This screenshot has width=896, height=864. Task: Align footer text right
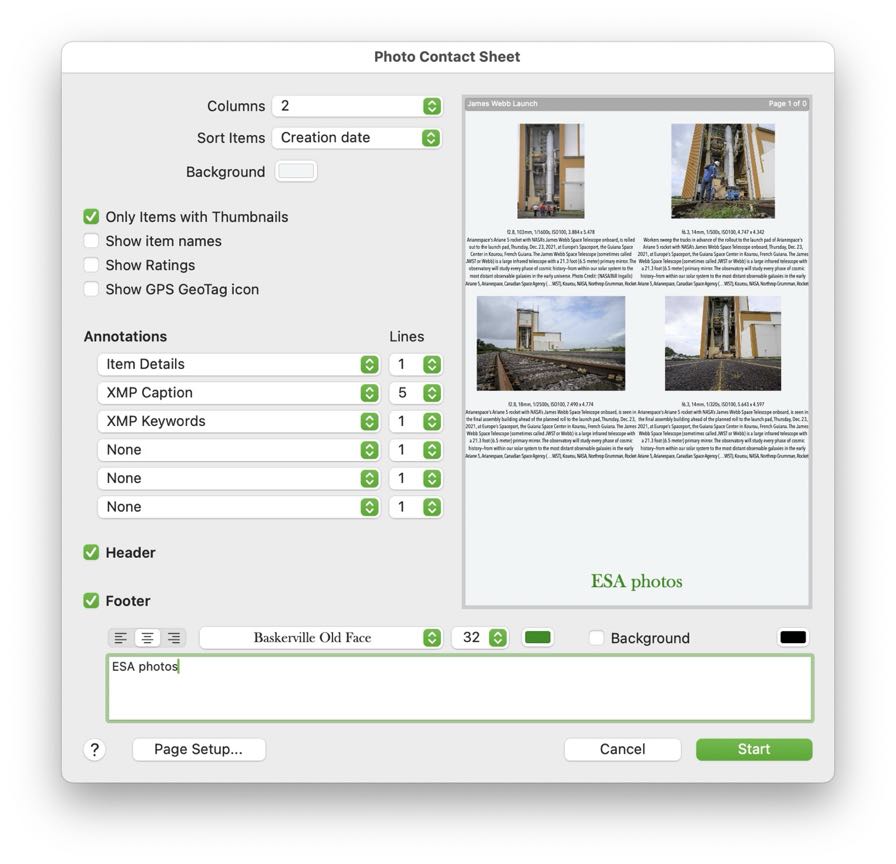(x=174, y=638)
